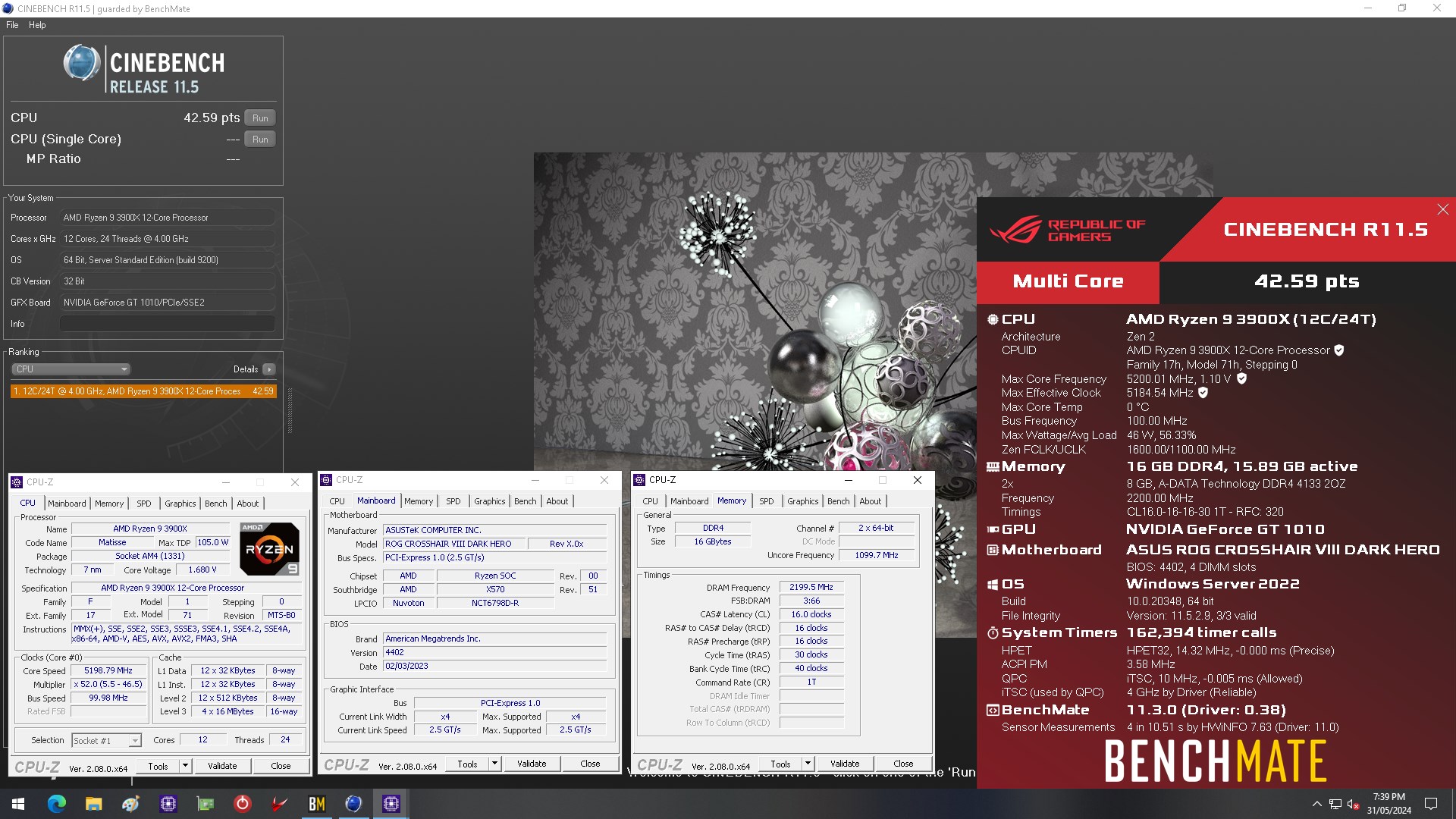This screenshot has height=819, width=1456.
Task: Open Memory tab in leftmost CPU-Z window
Action: (x=109, y=504)
